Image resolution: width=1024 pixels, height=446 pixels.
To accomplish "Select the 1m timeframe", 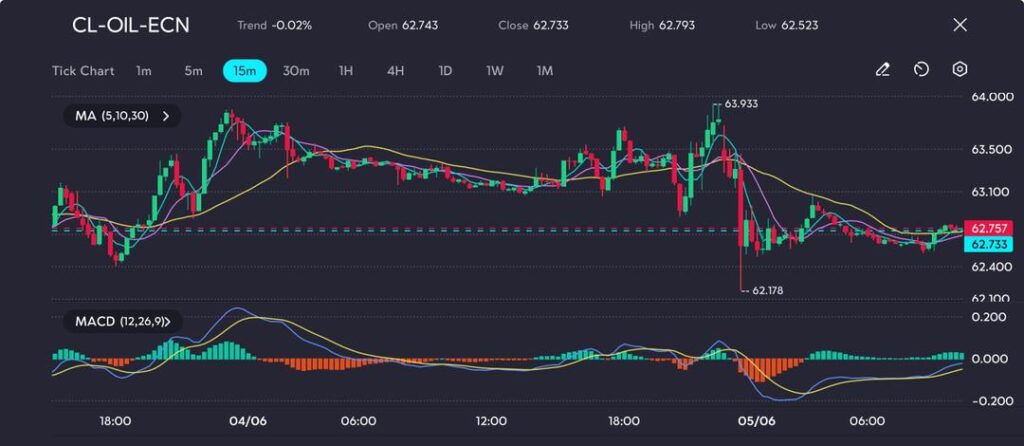I will tap(144, 71).
